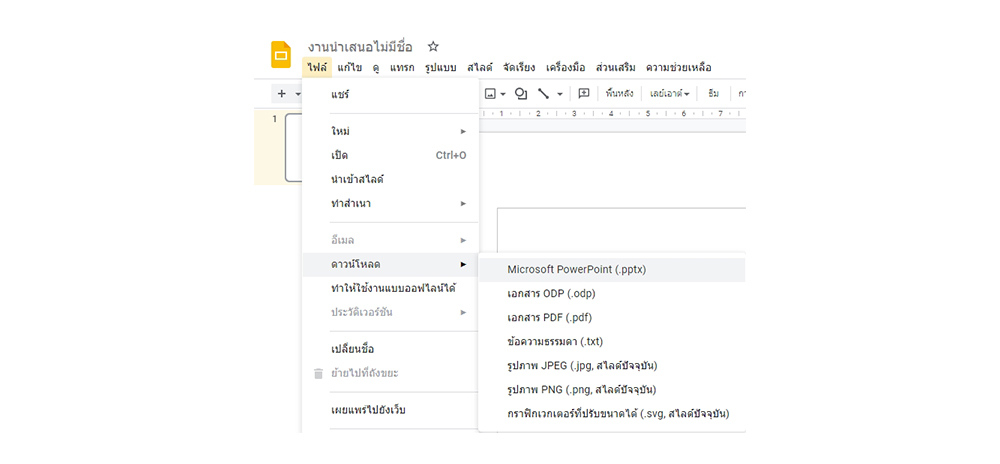Download as เอกสาร PDF (.pdf)
Image resolution: width=1000 pixels, height=464 pixels.
612,317
